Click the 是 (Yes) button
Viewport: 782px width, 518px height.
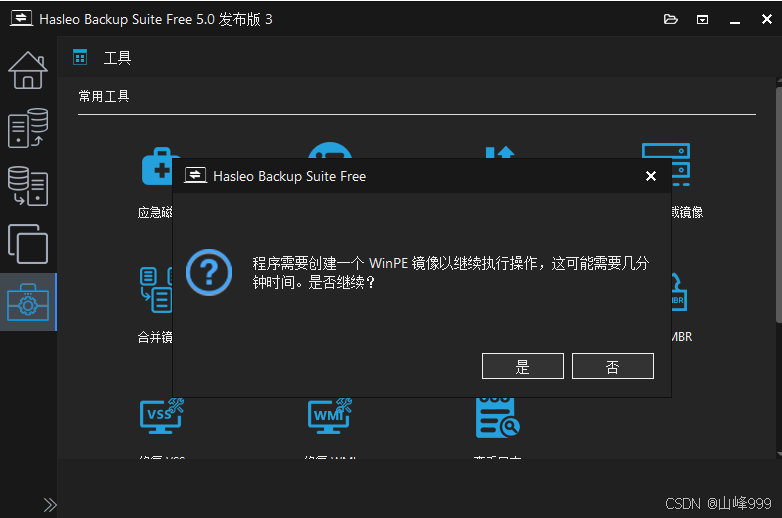point(523,366)
